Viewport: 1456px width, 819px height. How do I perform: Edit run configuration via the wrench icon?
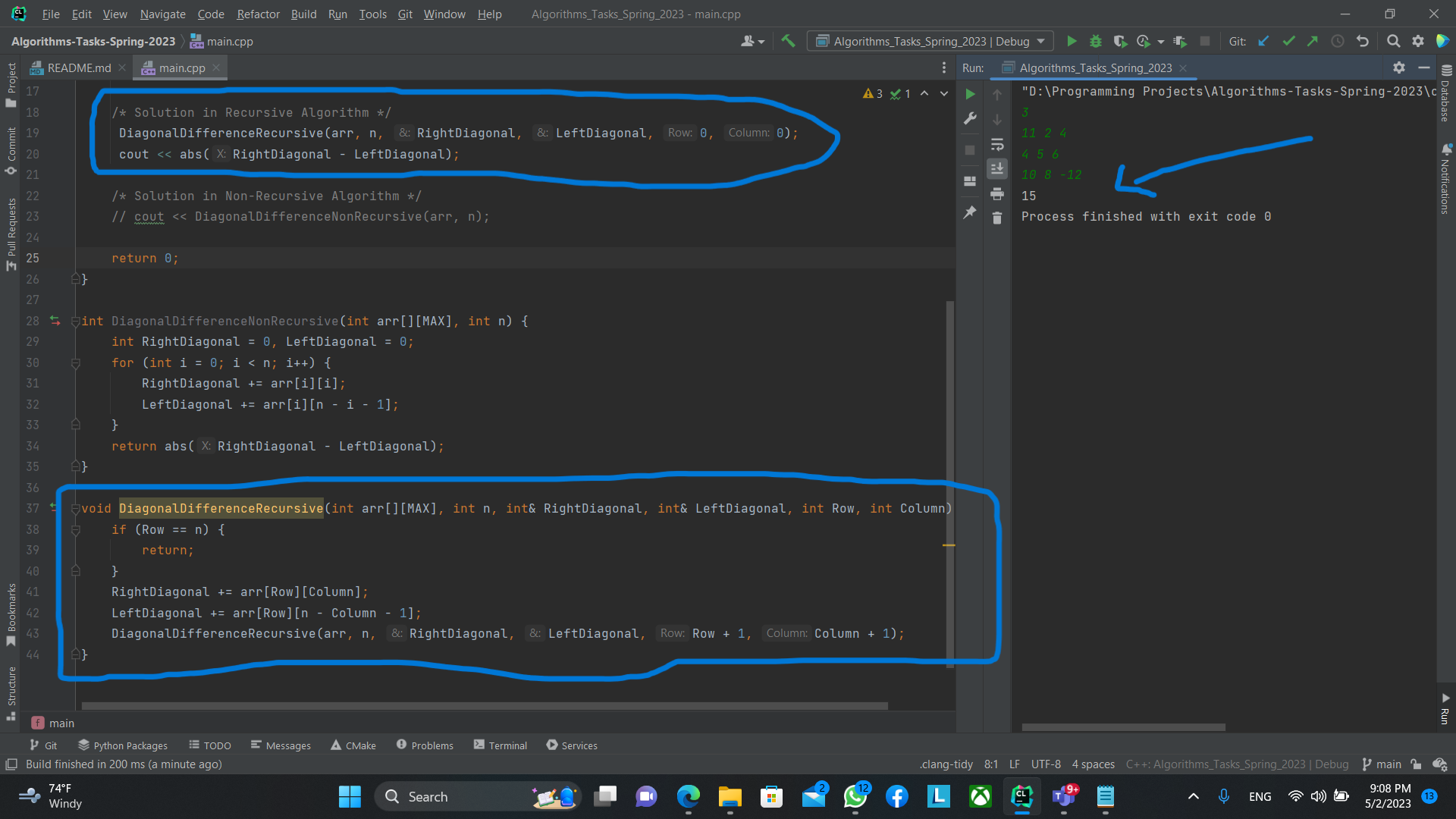click(969, 118)
